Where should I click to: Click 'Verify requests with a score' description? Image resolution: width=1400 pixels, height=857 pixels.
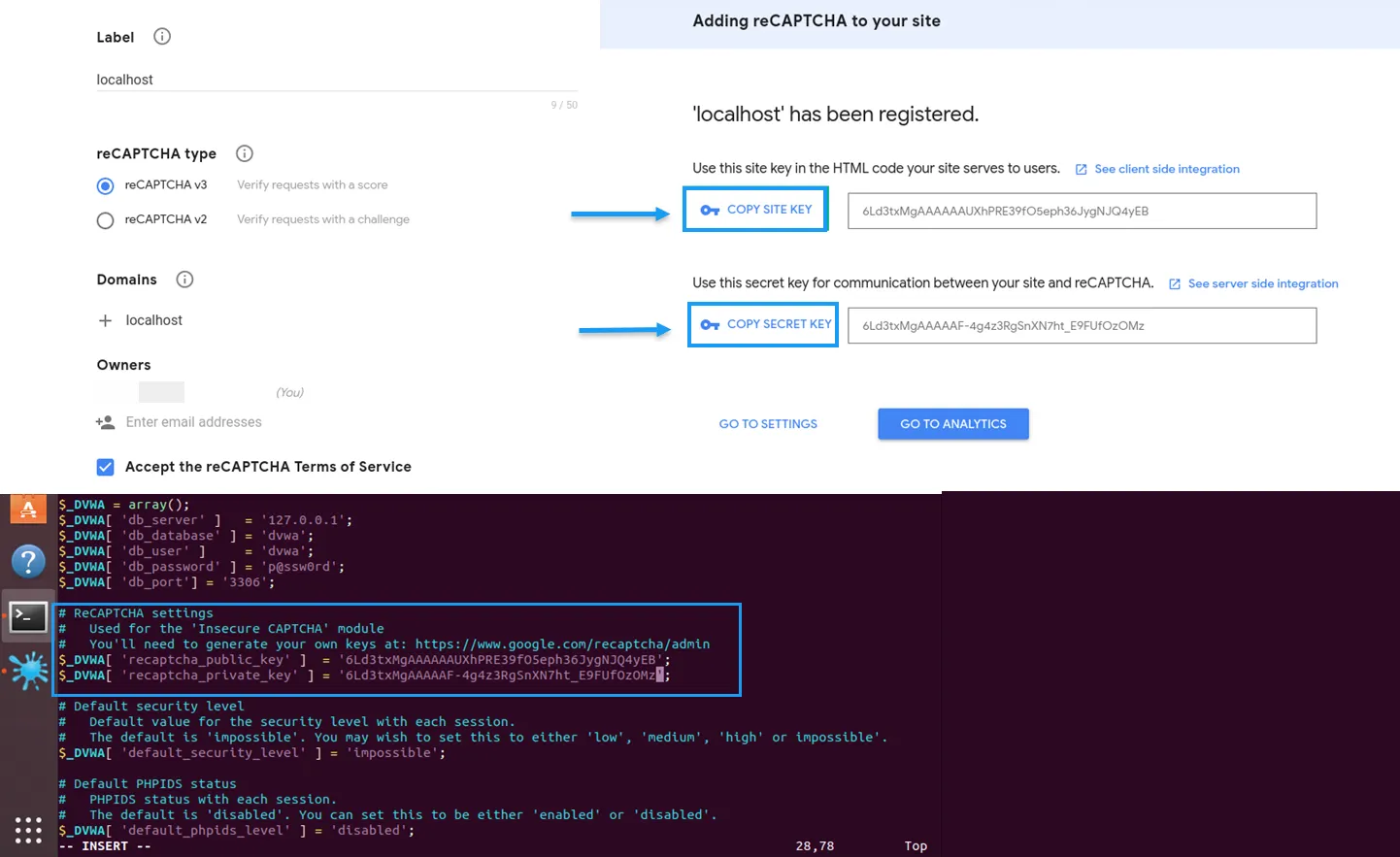[x=313, y=185]
